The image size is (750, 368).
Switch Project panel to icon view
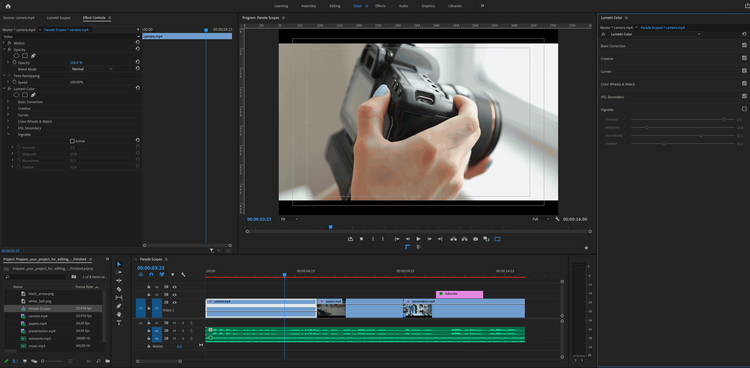[x=25, y=361]
